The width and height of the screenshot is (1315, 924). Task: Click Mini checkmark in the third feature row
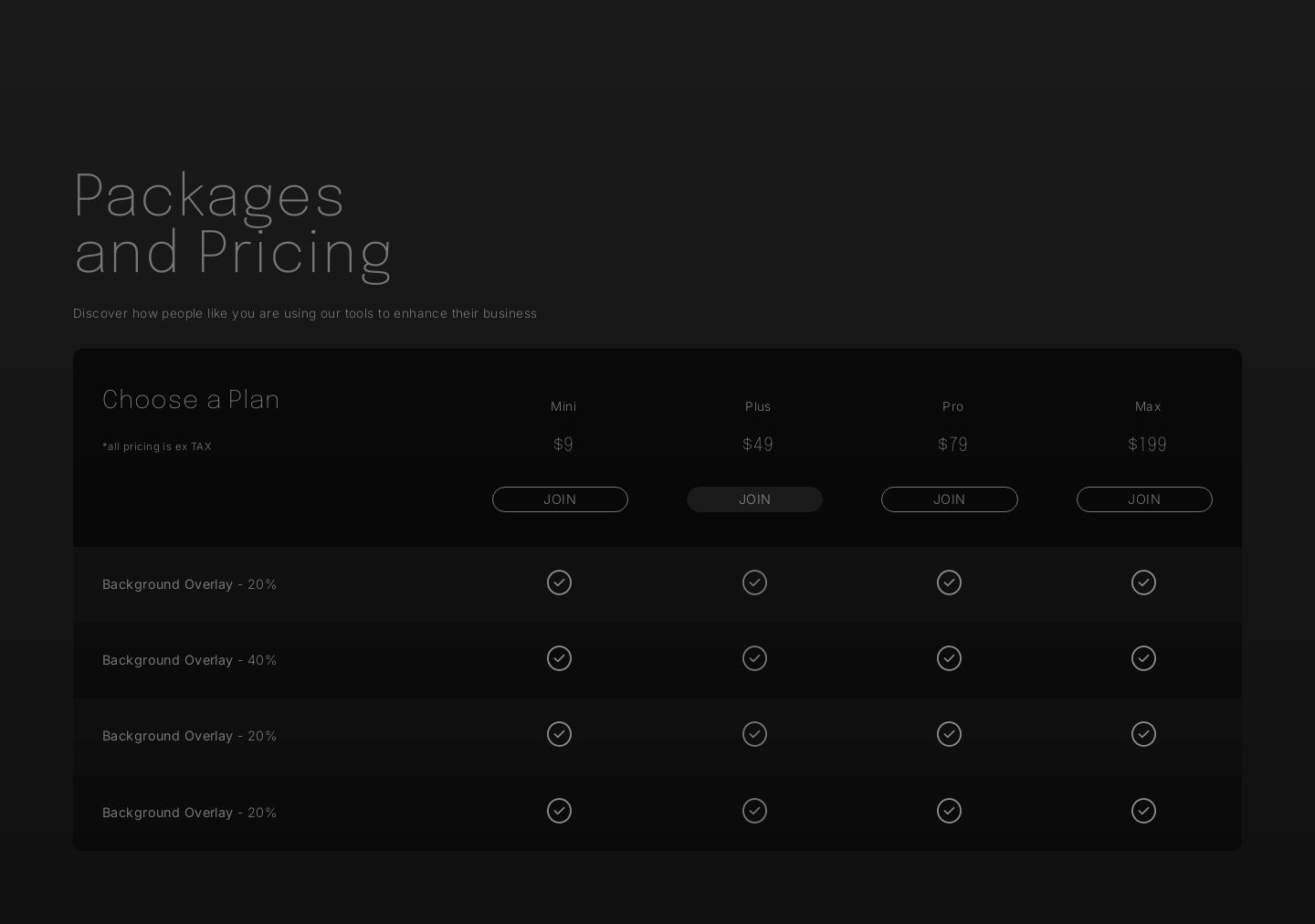559,734
